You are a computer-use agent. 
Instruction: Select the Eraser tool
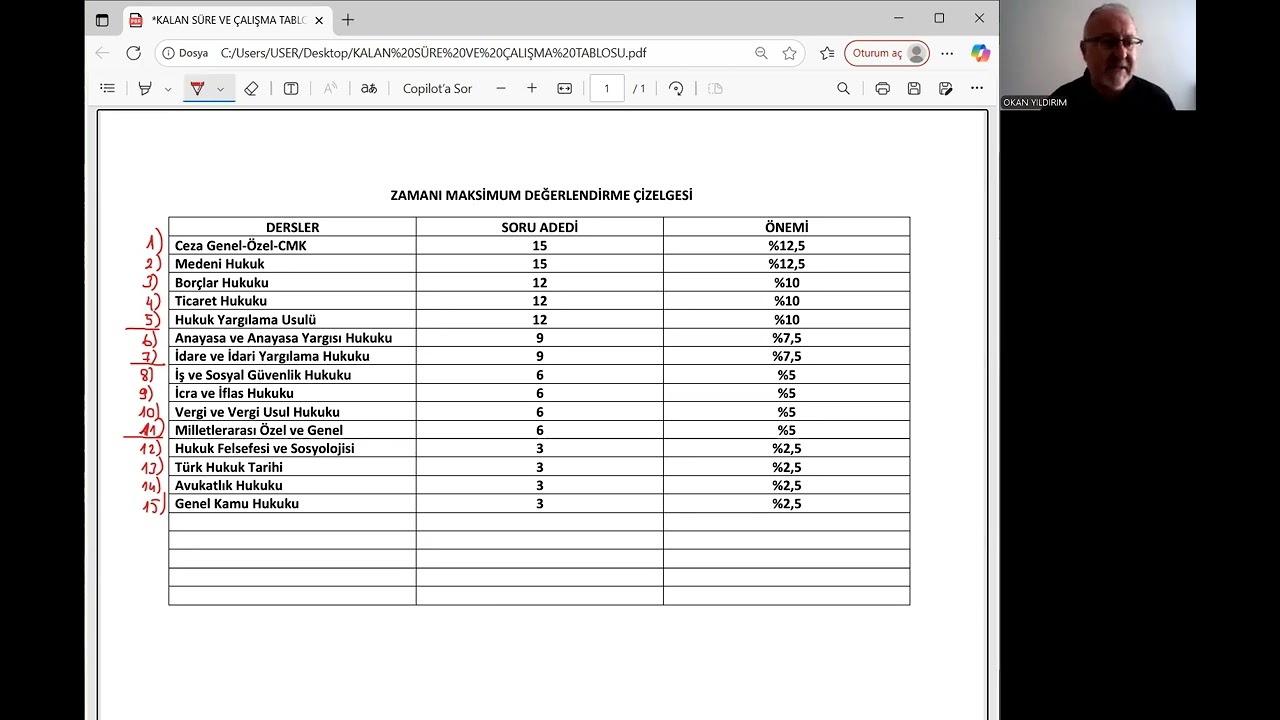pyautogui.click(x=251, y=89)
